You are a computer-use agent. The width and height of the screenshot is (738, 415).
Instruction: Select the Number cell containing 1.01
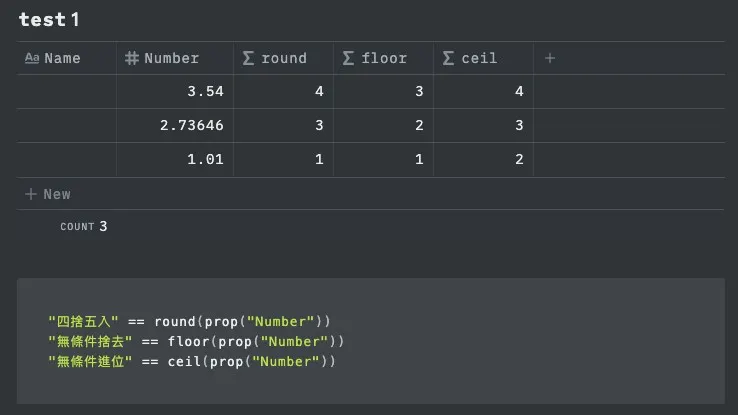point(175,160)
